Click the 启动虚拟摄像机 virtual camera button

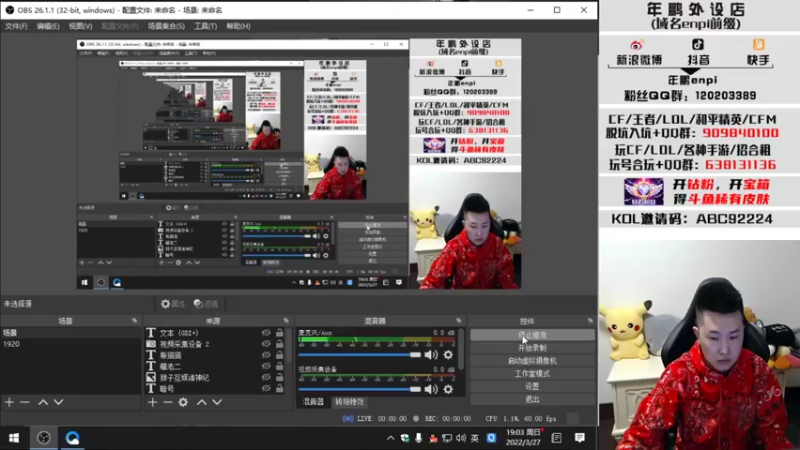[532, 361]
